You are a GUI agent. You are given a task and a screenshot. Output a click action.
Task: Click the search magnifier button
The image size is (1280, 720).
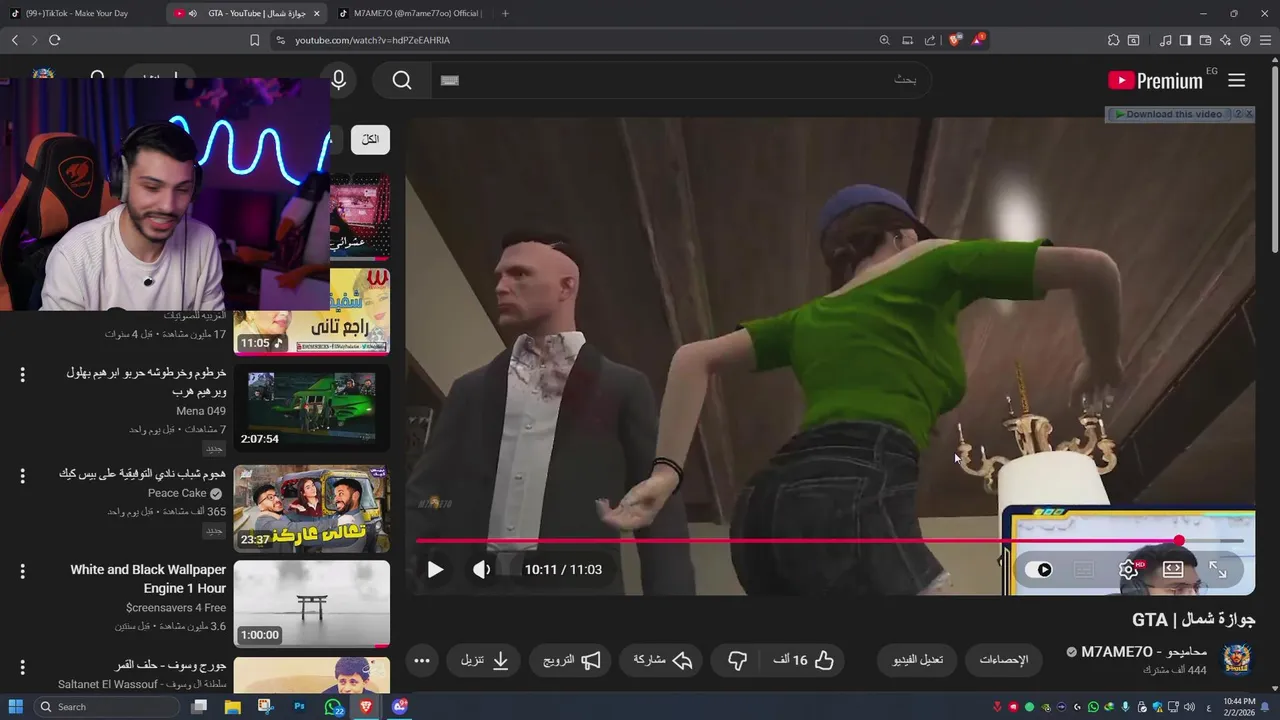[402, 80]
